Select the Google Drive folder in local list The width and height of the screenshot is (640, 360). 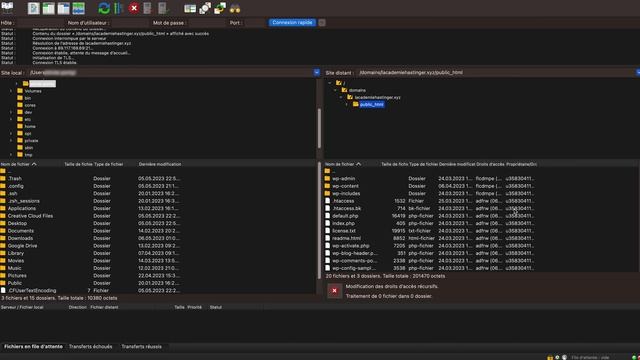[22, 246]
